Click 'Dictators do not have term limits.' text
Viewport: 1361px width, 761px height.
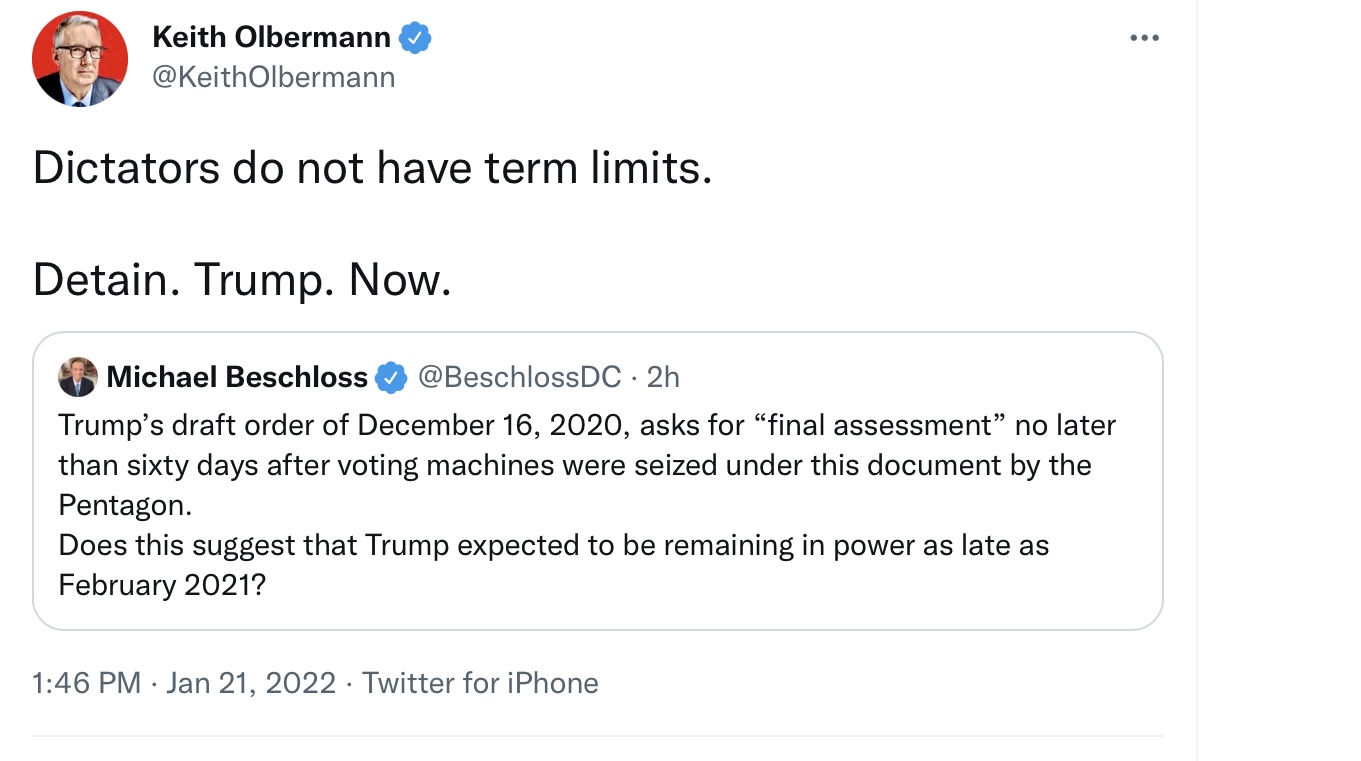point(372,168)
